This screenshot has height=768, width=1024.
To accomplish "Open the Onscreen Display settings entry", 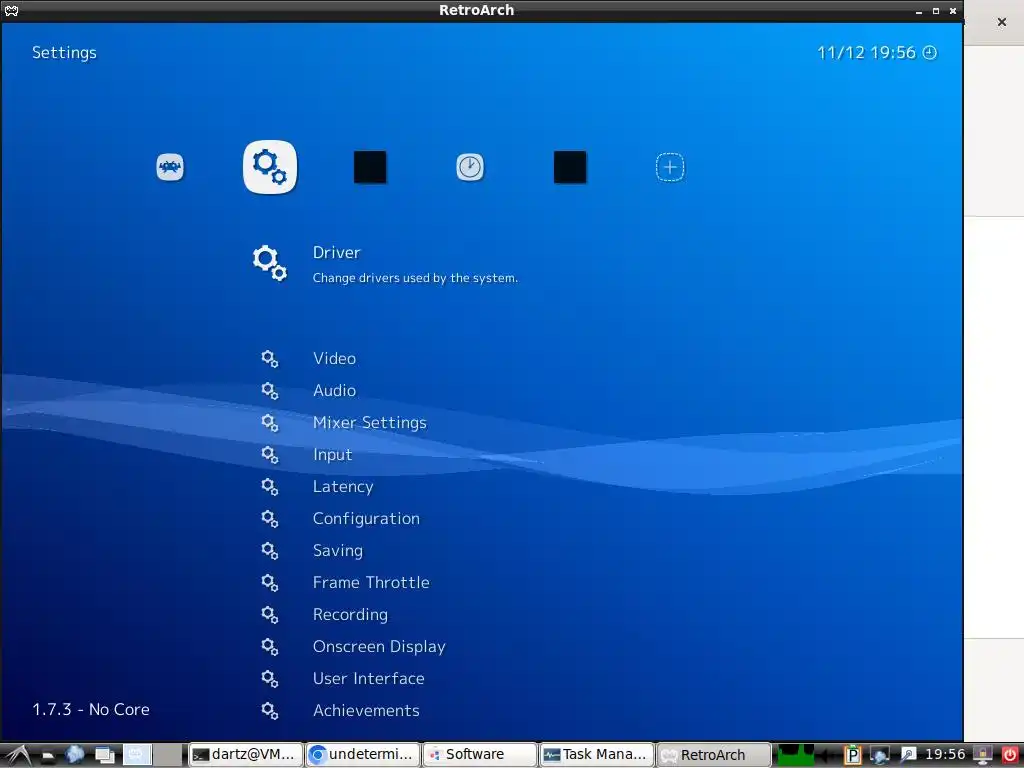I will click(x=379, y=647).
